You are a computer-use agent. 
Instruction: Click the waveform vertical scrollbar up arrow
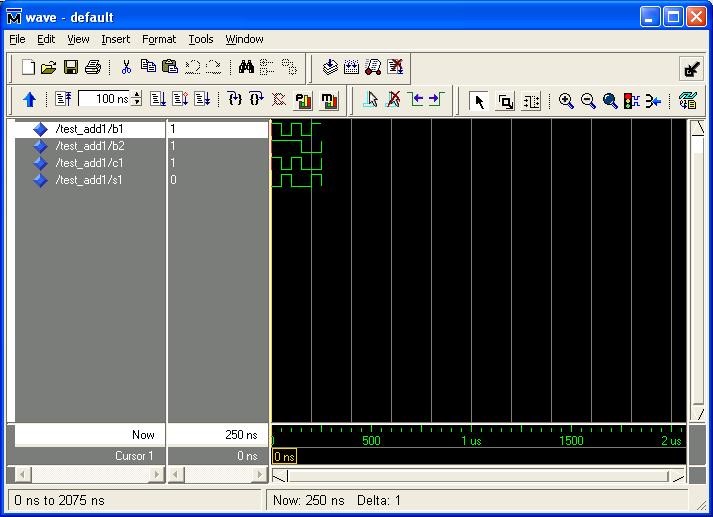[x=698, y=127]
